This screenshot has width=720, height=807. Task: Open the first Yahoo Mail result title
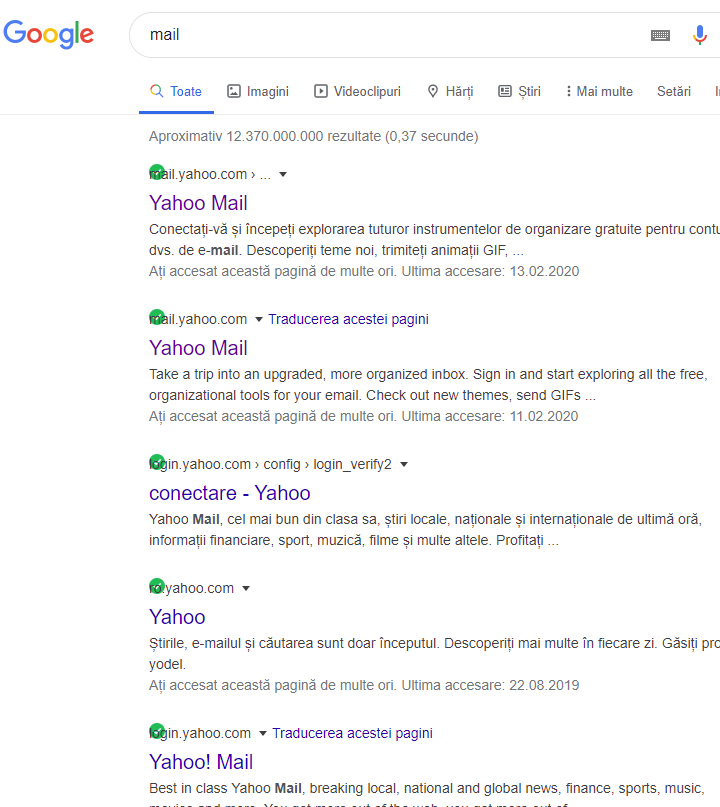[198, 203]
